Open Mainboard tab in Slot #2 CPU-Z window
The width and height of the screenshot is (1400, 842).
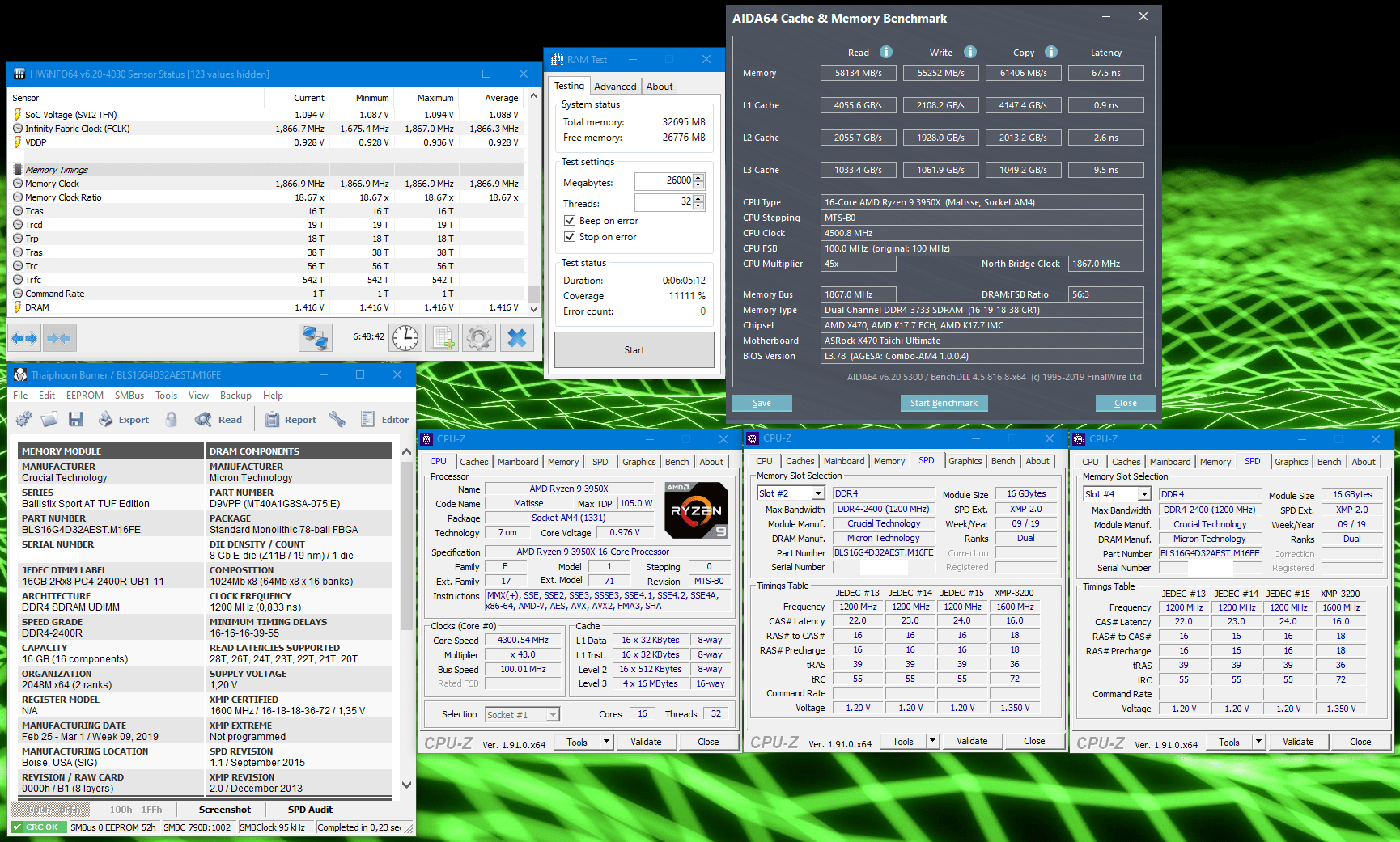tap(844, 461)
